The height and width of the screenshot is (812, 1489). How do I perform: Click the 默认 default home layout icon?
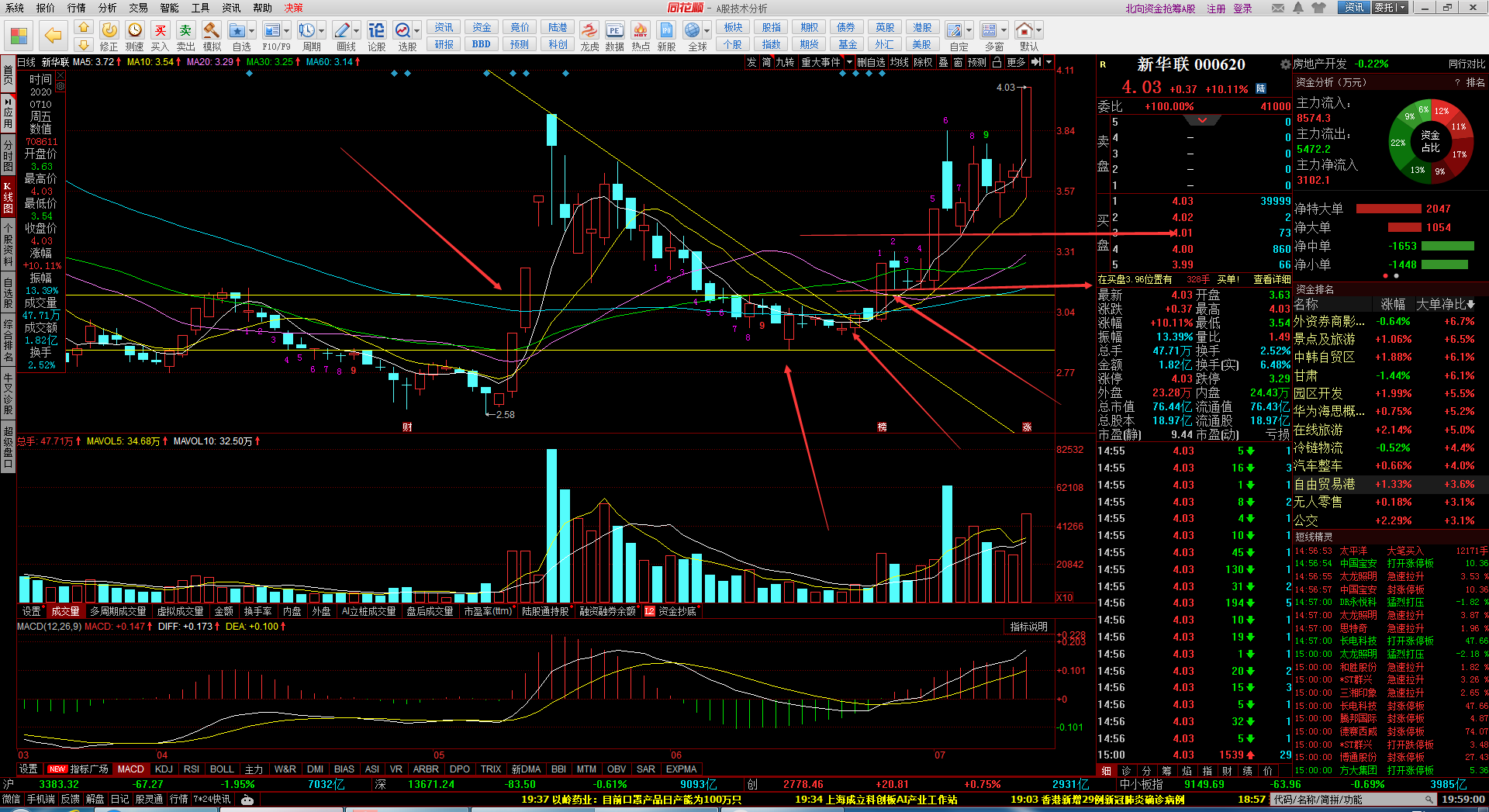1024,30
